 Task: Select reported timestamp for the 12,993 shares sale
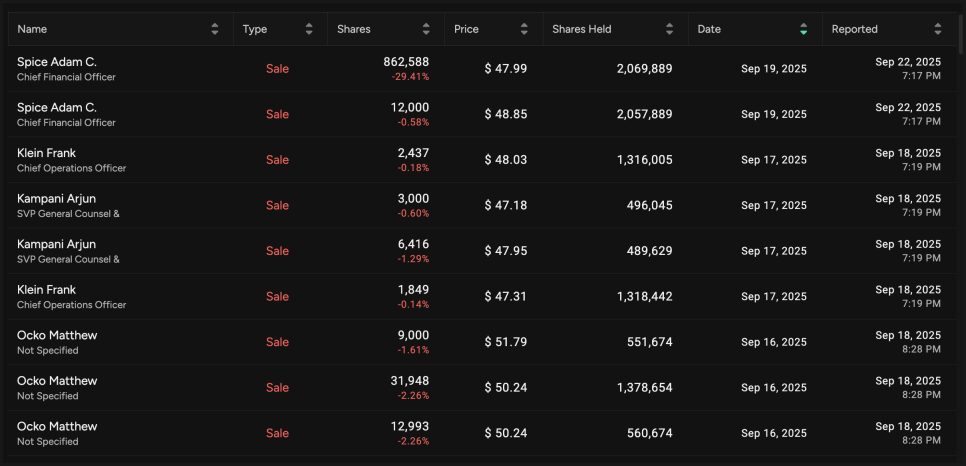pyautogui.click(x=907, y=433)
